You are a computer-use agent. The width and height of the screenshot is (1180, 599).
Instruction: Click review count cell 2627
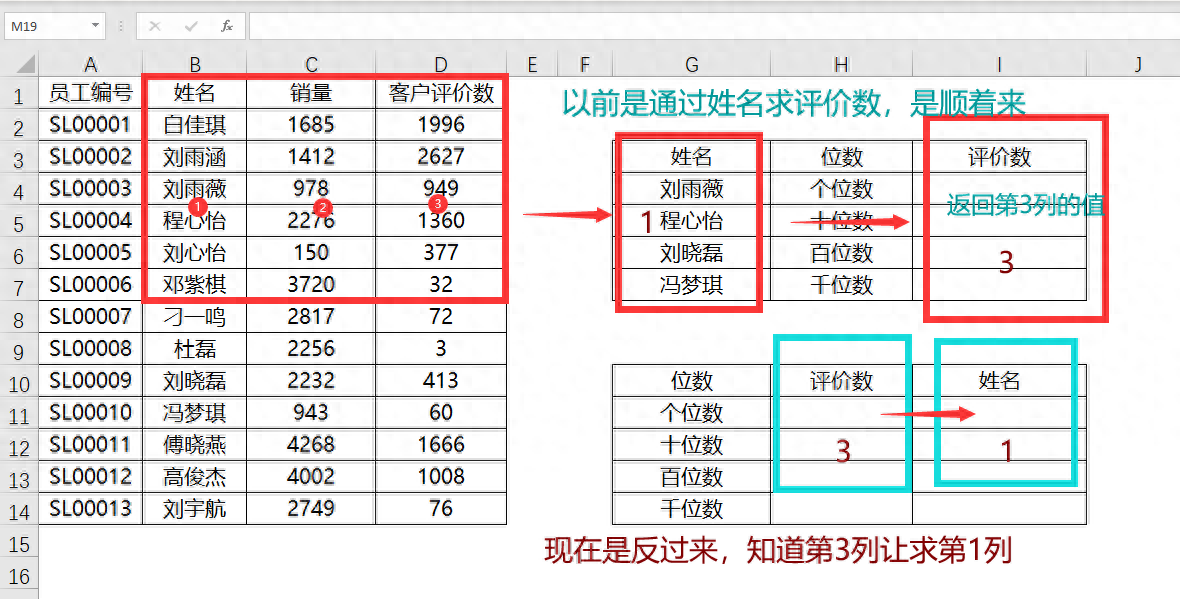pos(441,157)
